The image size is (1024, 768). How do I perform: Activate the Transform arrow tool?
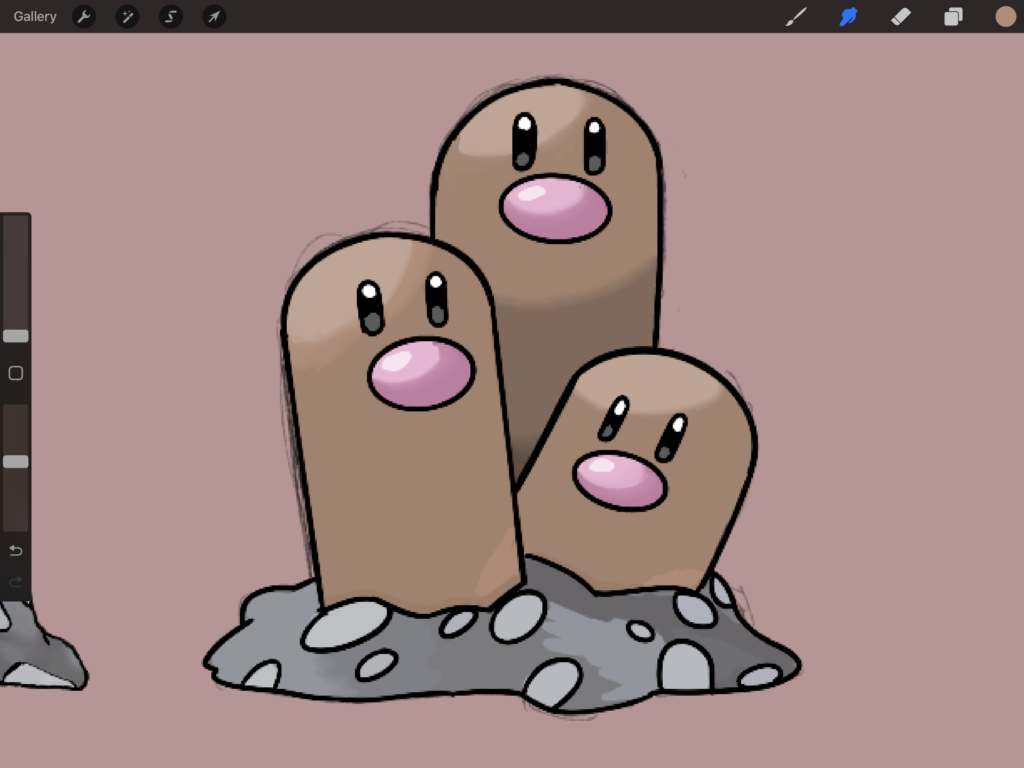point(214,16)
